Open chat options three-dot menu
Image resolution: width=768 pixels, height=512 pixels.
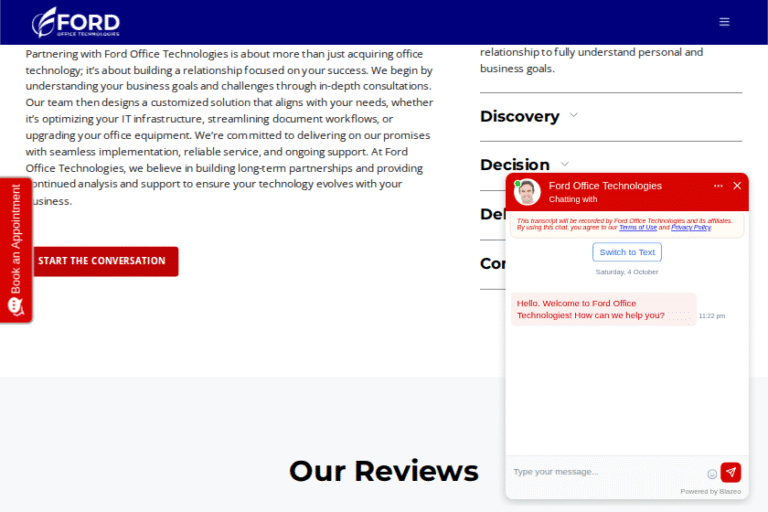(718, 186)
